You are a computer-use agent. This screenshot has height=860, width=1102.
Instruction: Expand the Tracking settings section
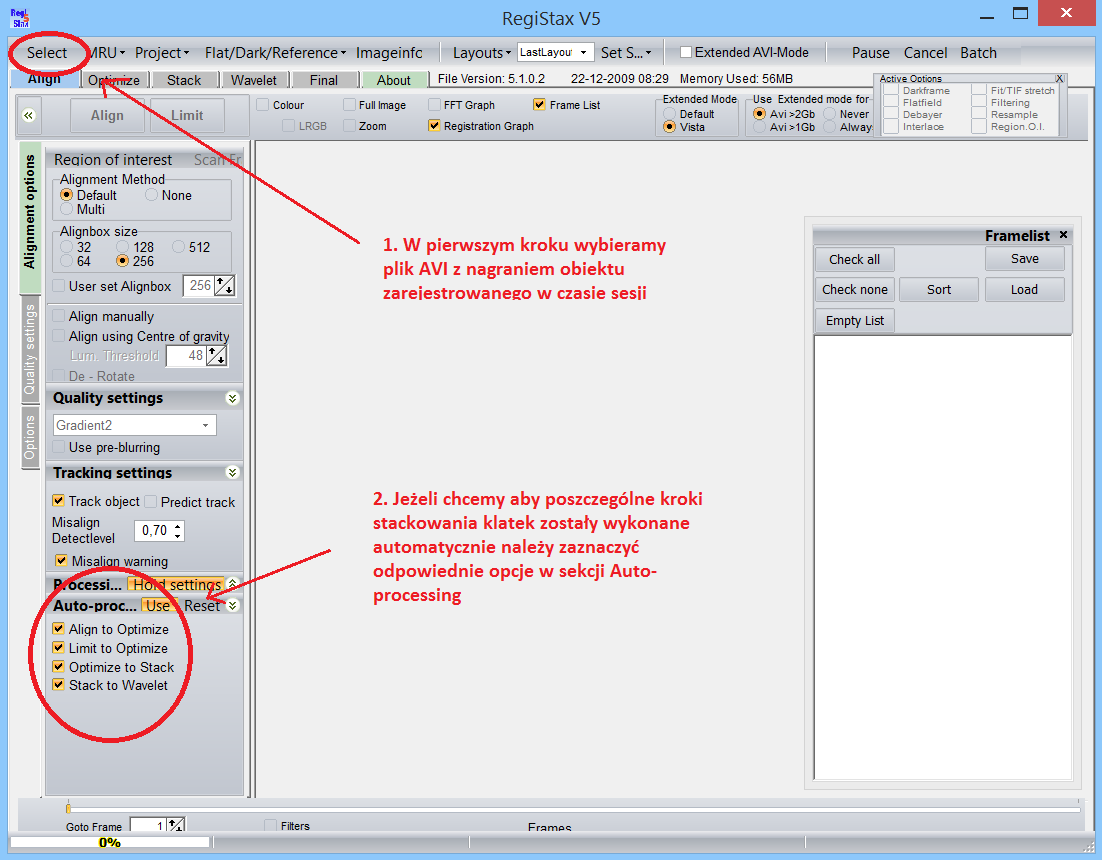tap(233, 472)
